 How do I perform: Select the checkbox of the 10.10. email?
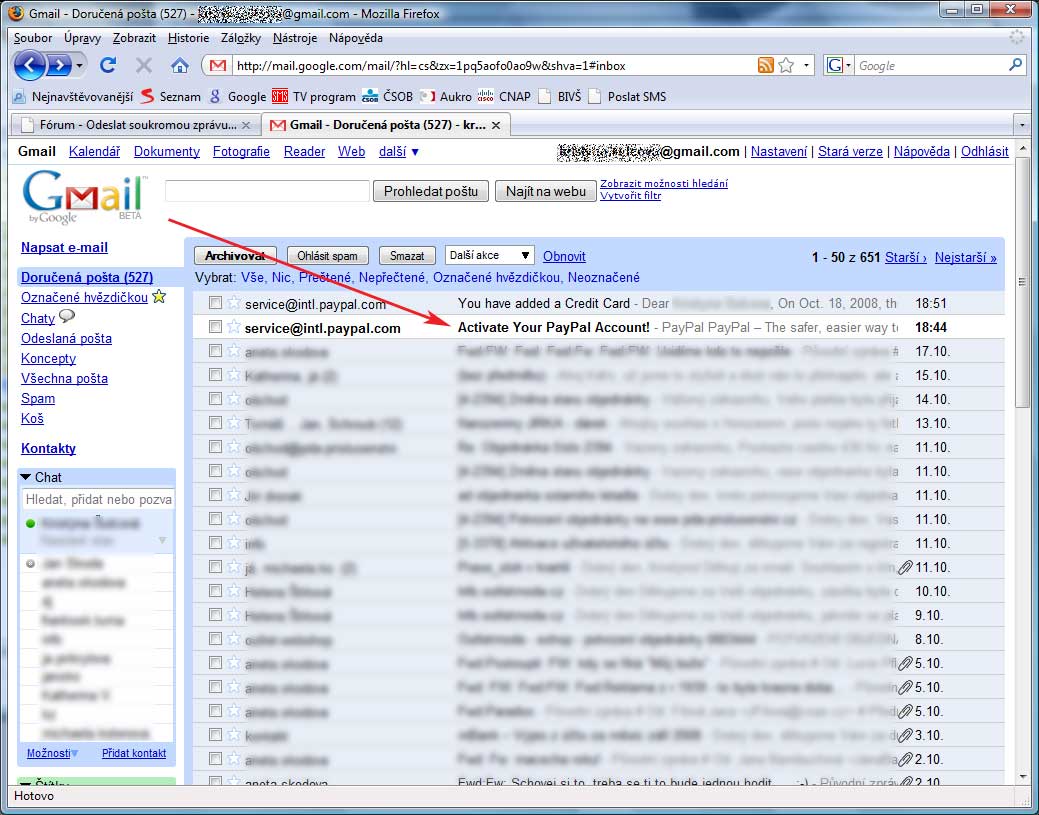pyautogui.click(x=215, y=590)
